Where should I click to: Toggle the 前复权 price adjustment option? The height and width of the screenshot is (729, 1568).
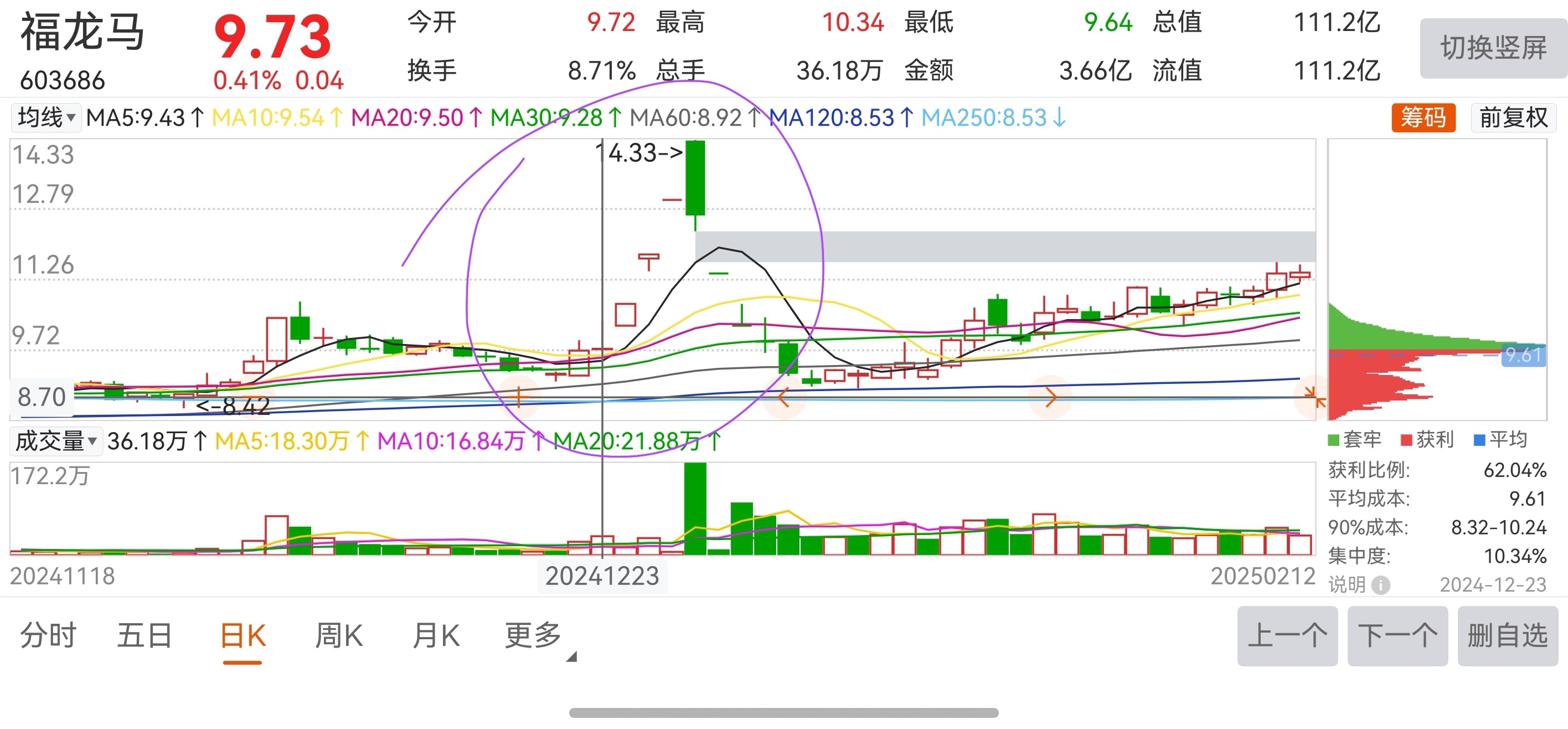(x=1513, y=117)
